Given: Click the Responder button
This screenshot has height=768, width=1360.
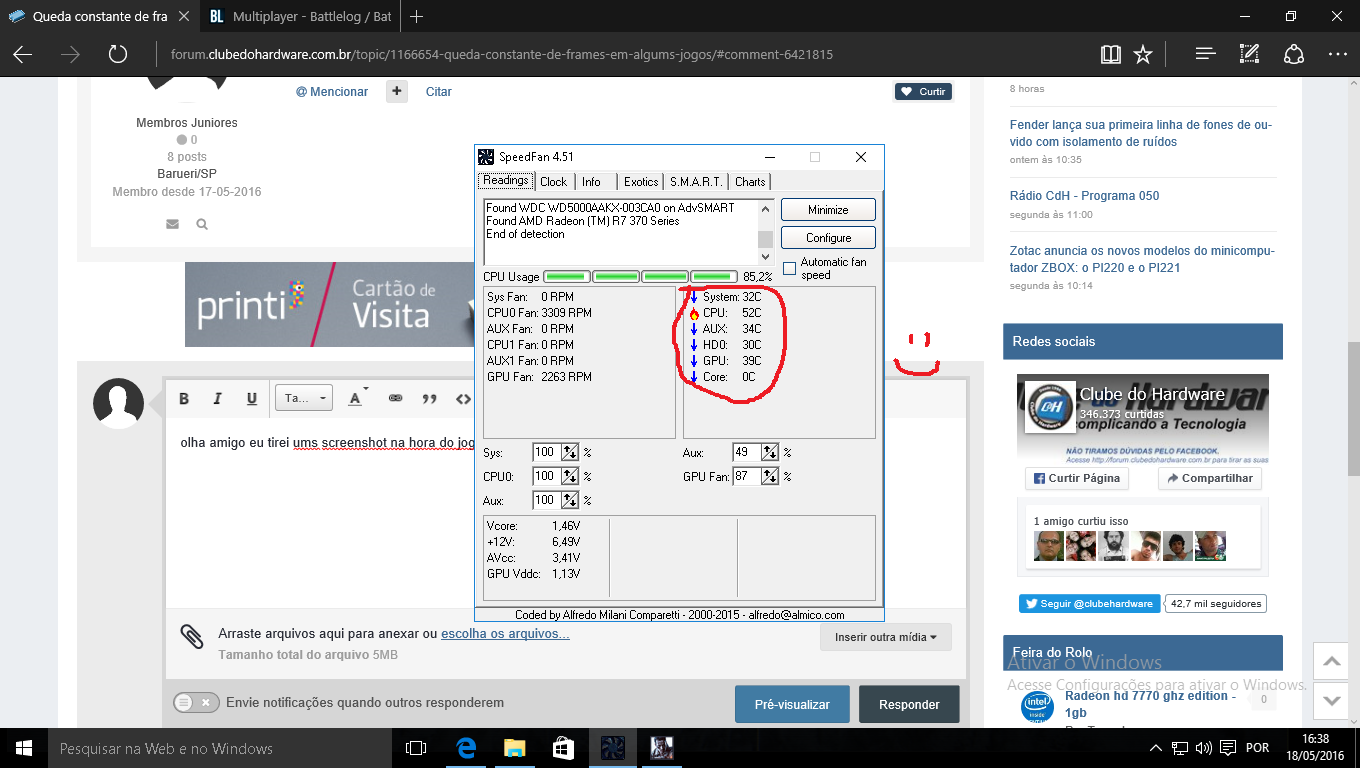Looking at the screenshot, I should pyautogui.click(x=909, y=704).
